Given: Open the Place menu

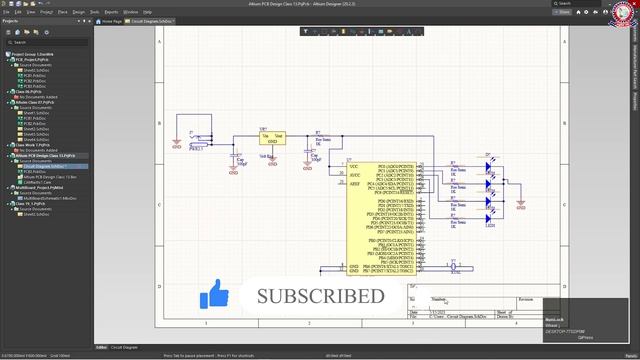Looking at the screenshot, I should tap(62, 12).
